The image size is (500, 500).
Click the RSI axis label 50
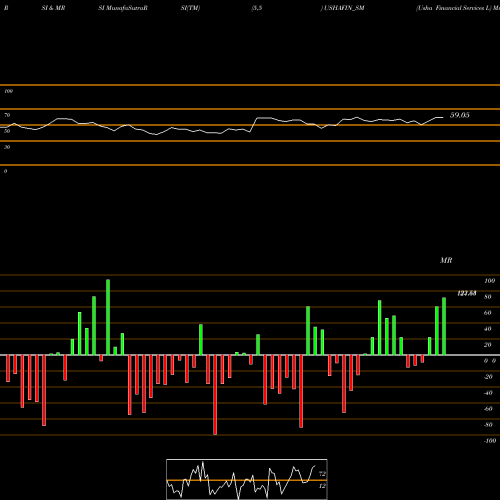point(7,131)
